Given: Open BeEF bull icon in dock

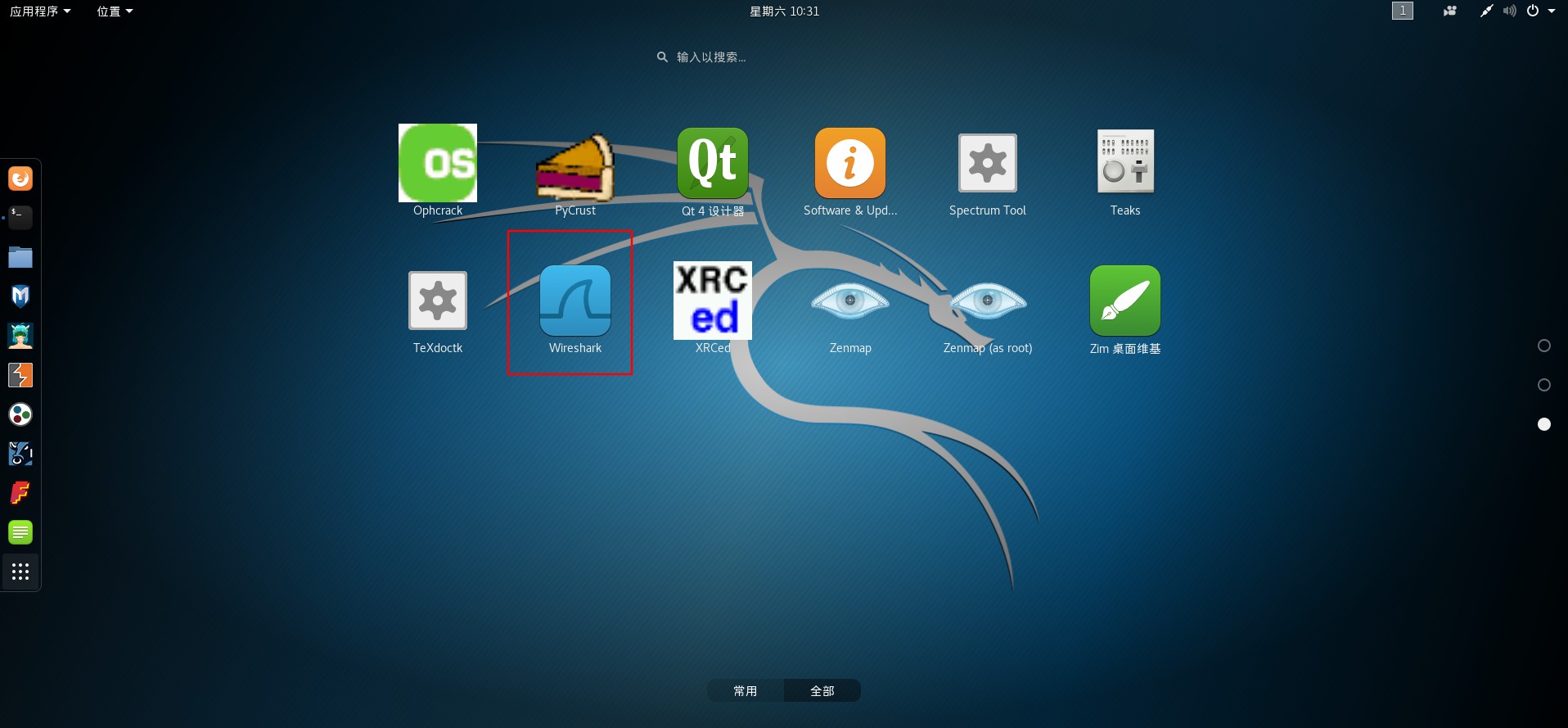Looking at the screenshot, I should pyautogui.click(x=20, y=454).
